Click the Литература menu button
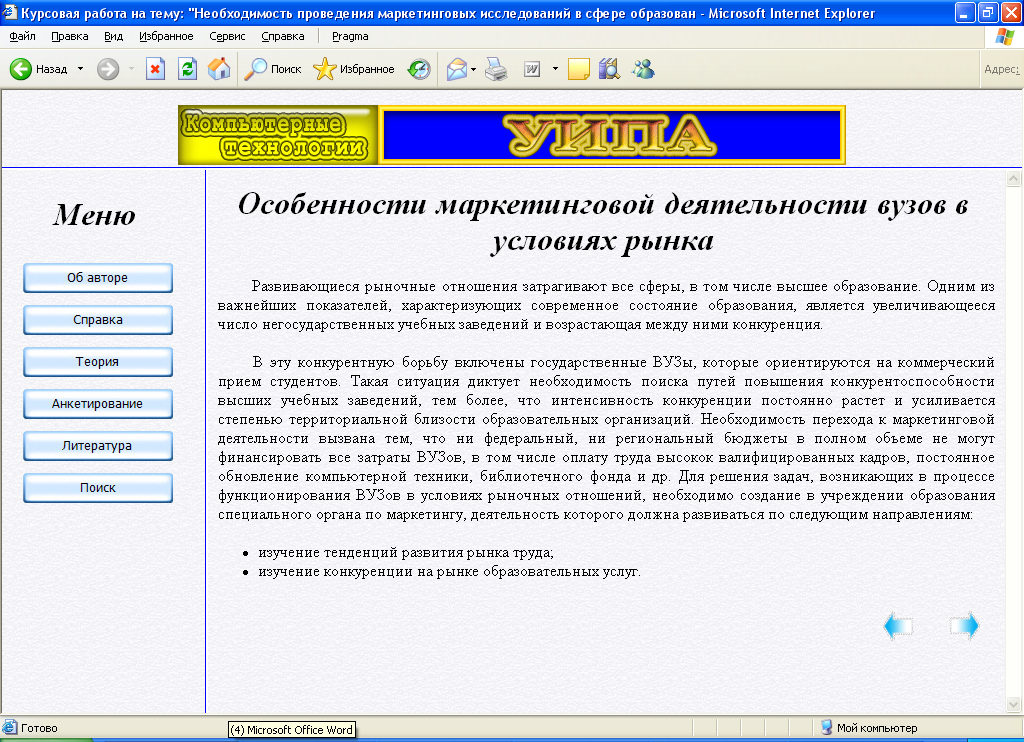Image resolution: width=1024 pixels, height=742 pixels. coord(98,445)
